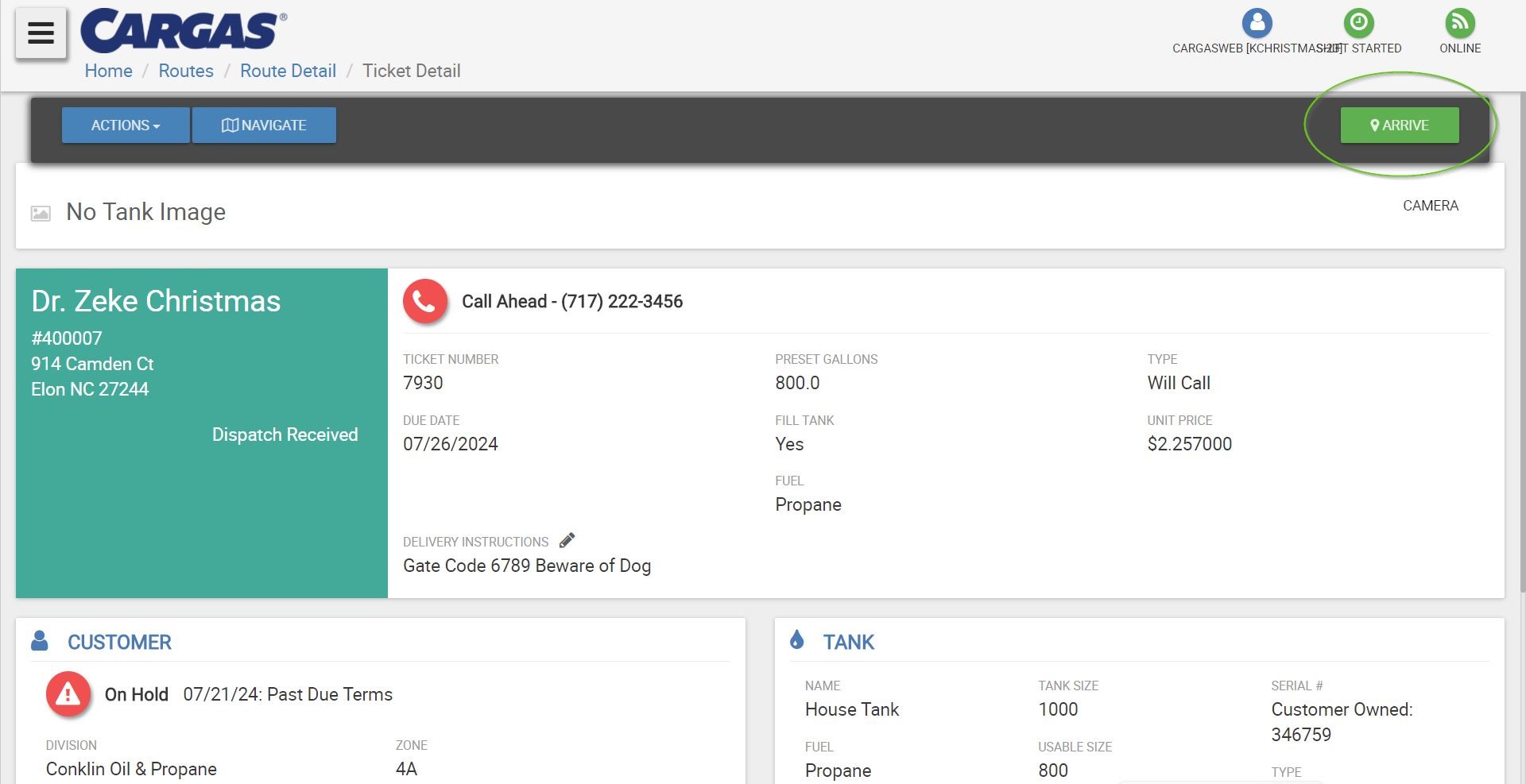
Task: Click the green Arrive button
Action: (1400, 126)
